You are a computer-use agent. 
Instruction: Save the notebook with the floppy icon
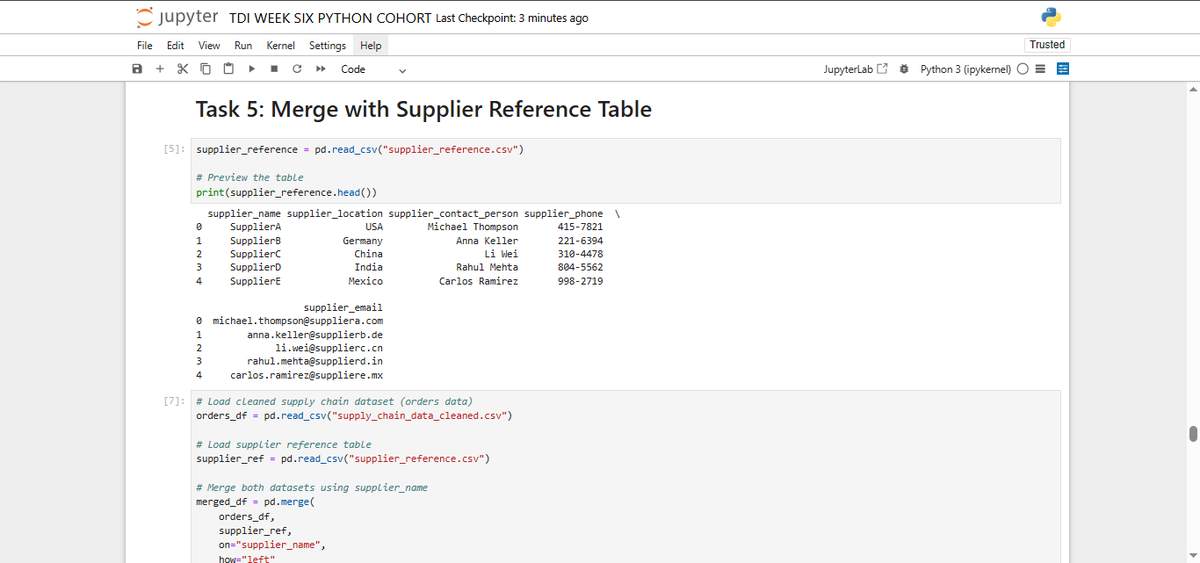(137, 69)
